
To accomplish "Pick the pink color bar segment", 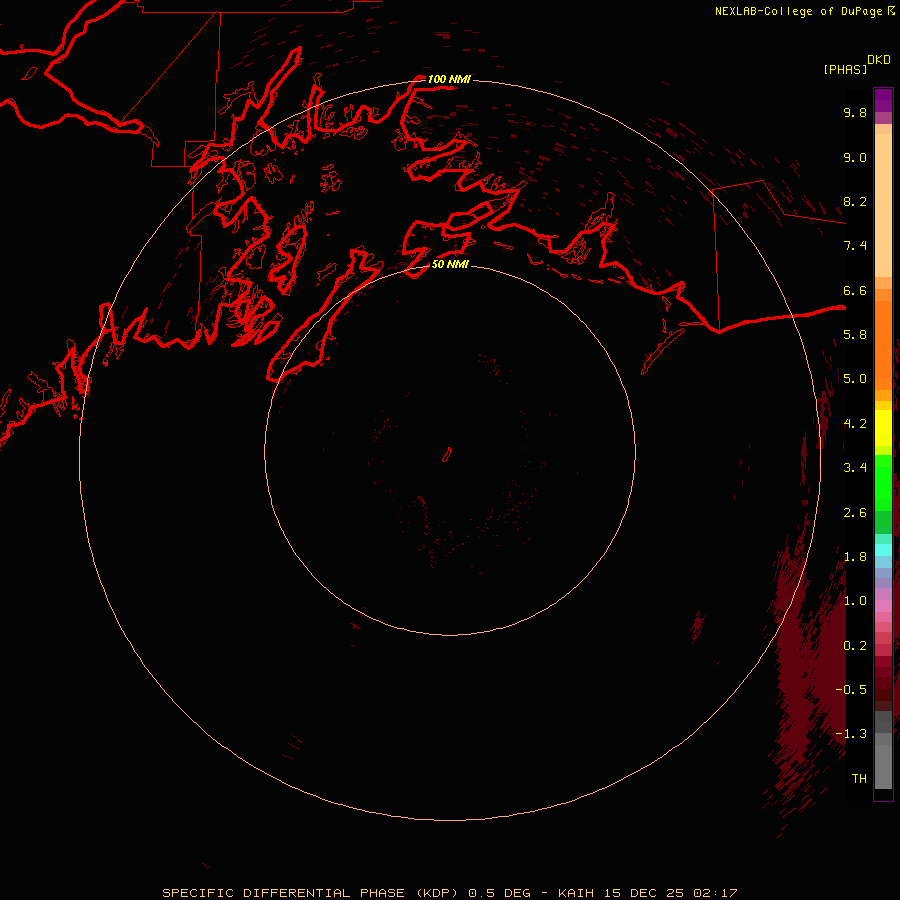I will pyautogui.click(x=883, y=606).
